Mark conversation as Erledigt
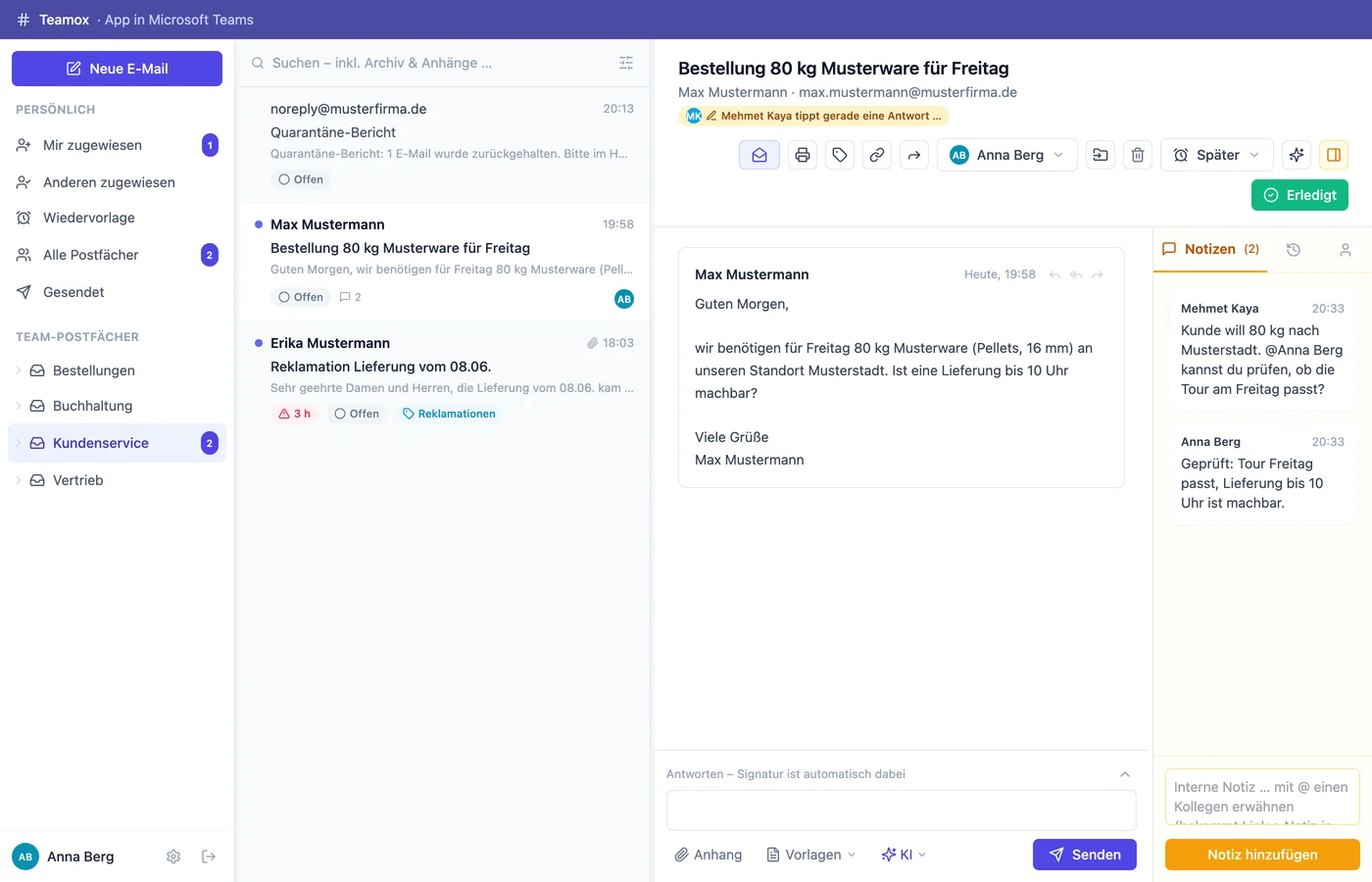The height and width of the screenshot is (882, 1372). pyautogui.click(x=1299, y=195)
